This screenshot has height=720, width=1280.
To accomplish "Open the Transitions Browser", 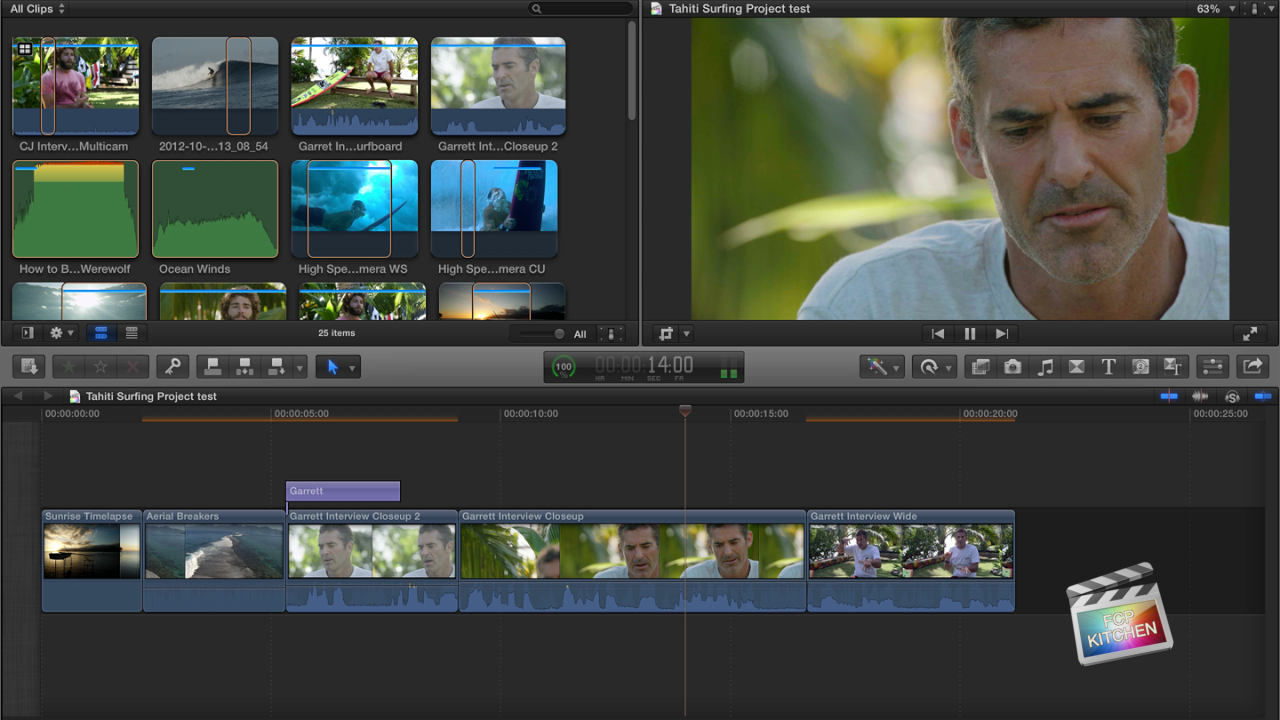I will pyautogui.click(x=1077, y=366).
